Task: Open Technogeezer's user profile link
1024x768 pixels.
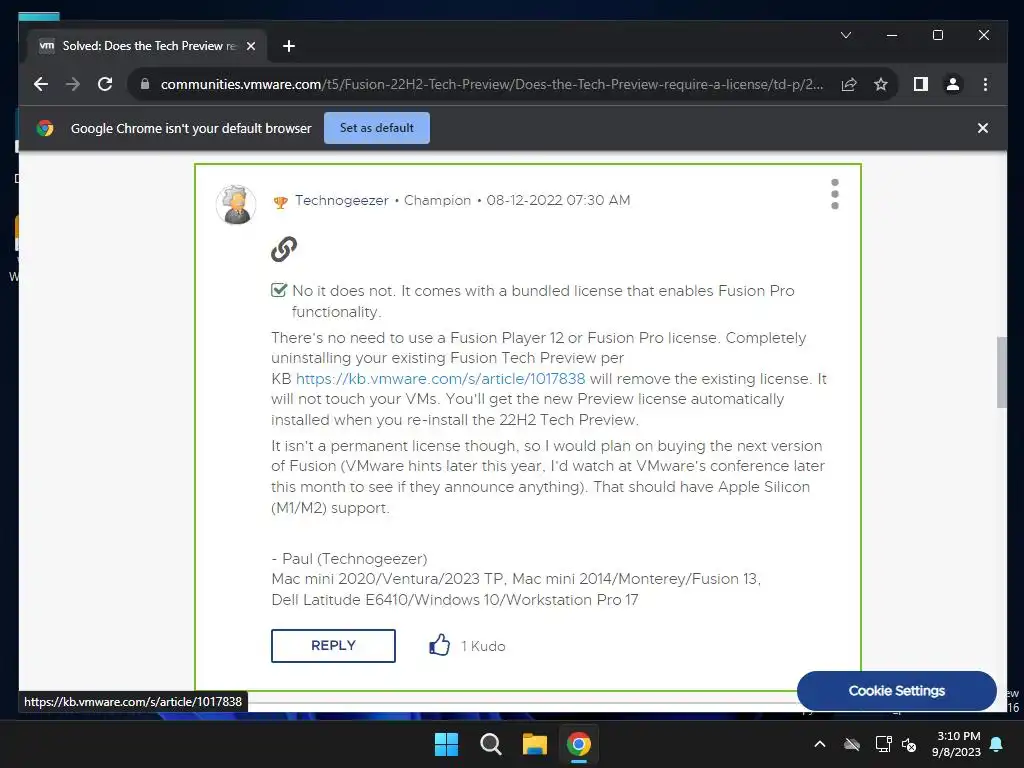Action: (342, 200)
